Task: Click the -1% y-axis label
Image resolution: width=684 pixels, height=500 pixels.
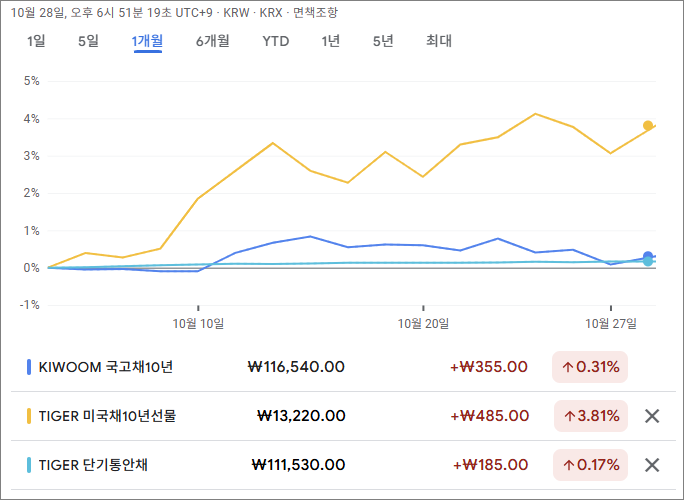Action: click(30, 305)
